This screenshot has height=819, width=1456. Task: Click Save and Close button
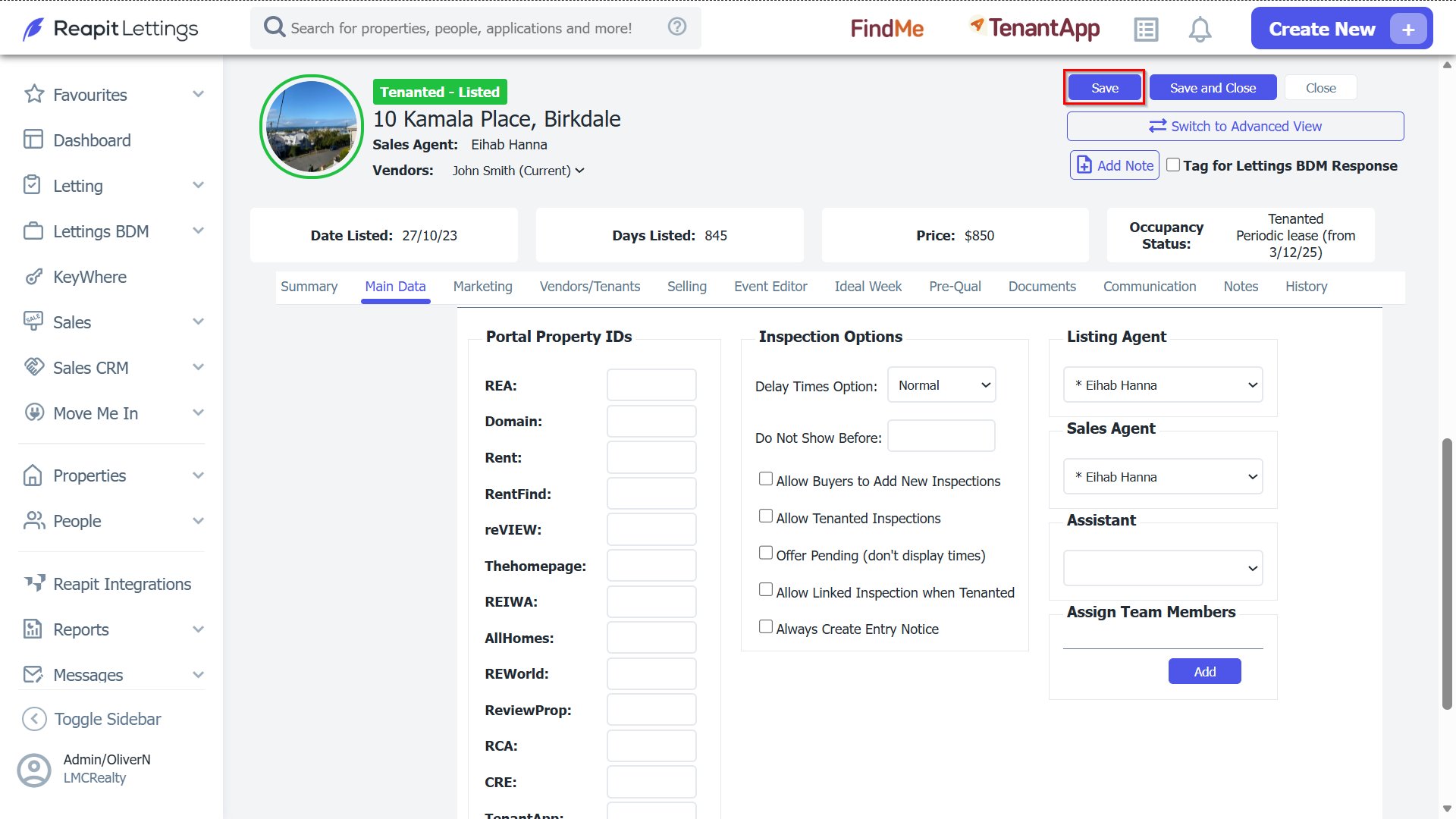(1213, 88)
